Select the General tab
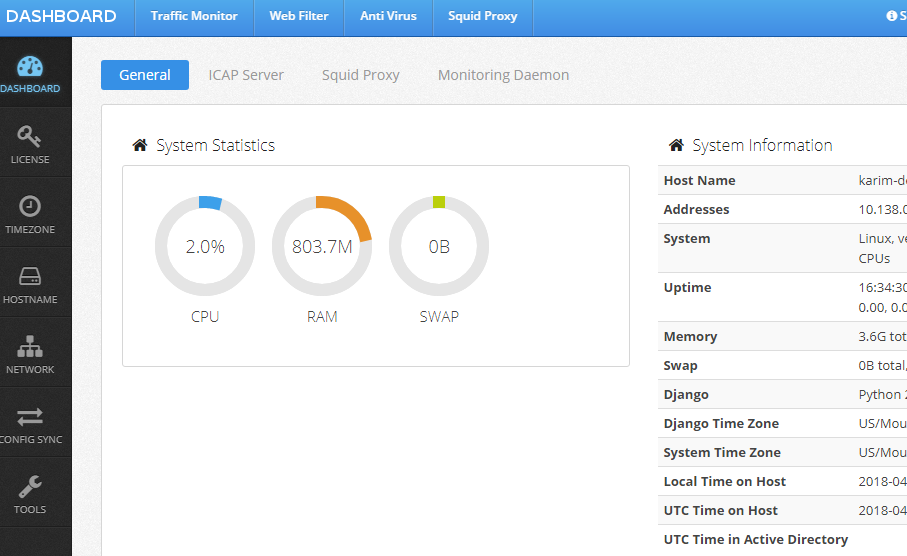 pos(145,75)
